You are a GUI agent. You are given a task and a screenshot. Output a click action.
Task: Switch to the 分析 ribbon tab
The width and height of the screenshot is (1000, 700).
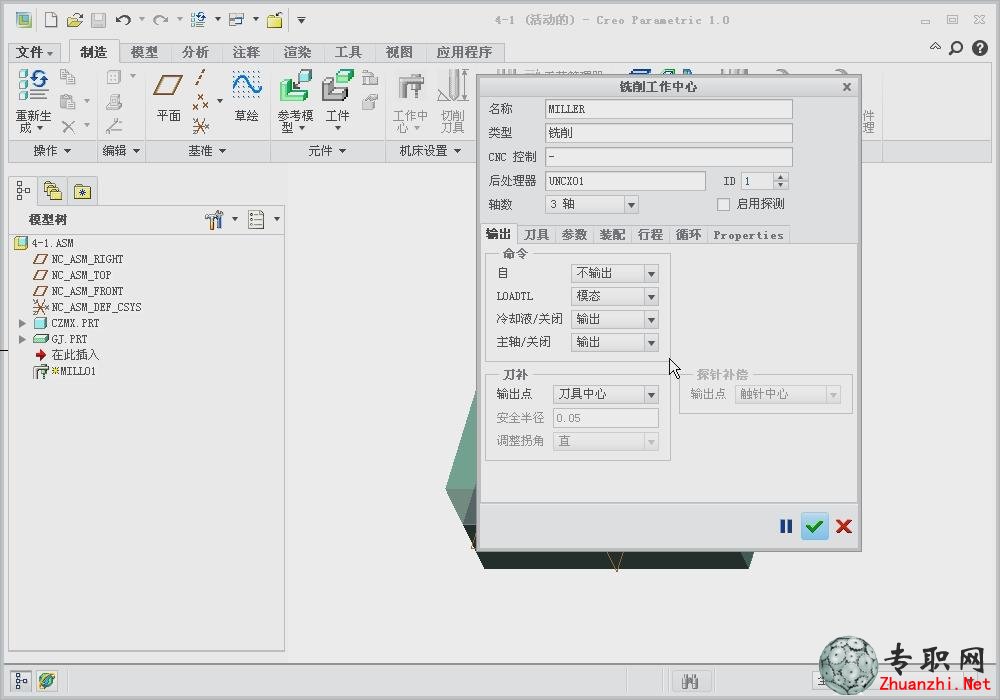pos(195,52)
